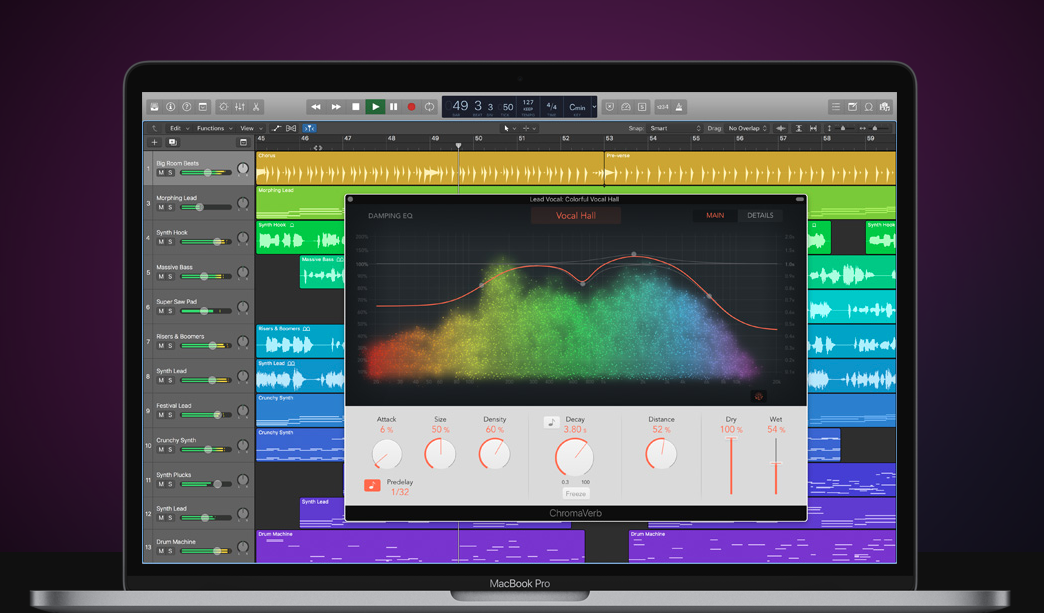Screen dimensions: 1044x613
Task: Toggle the Replace mode icon
Action: tap(609, 106)
